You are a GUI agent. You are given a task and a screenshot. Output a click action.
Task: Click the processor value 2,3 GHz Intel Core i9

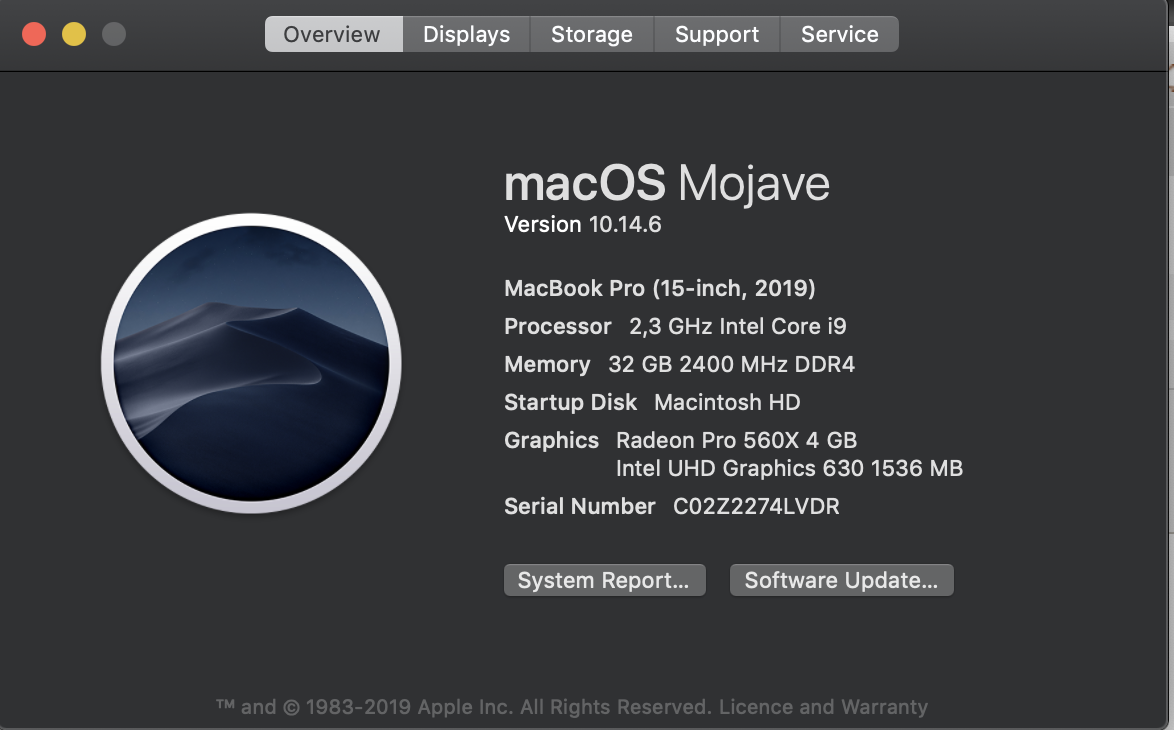(x=737, y=326)
